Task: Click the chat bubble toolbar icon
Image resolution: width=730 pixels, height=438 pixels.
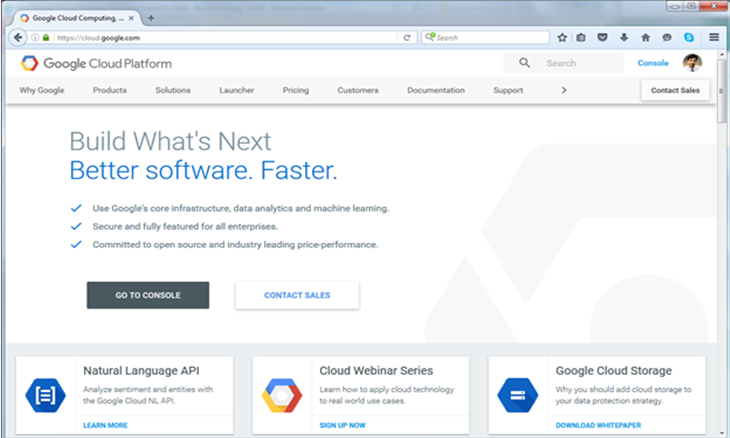Action: pos(667,38)
